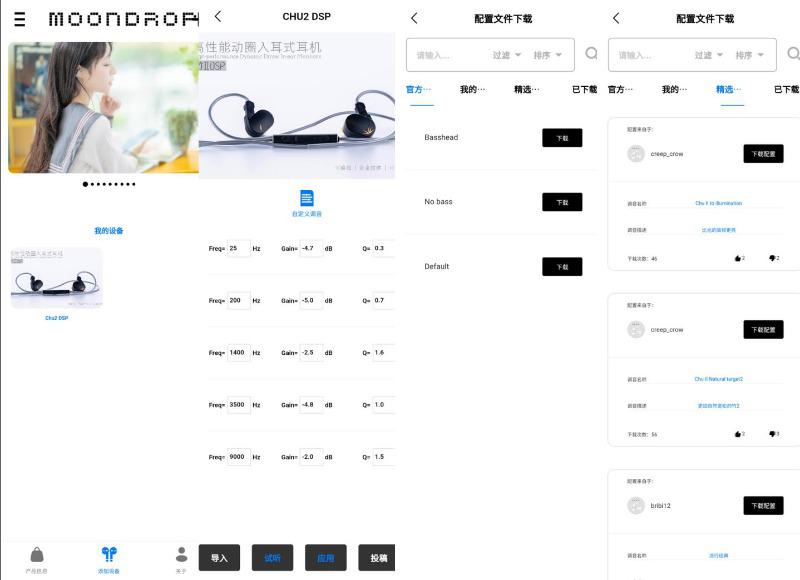Expand the 排序 sort dropdown on 精选-tab screen
This screenshot has height=580, width=800.
coord(749,55)
